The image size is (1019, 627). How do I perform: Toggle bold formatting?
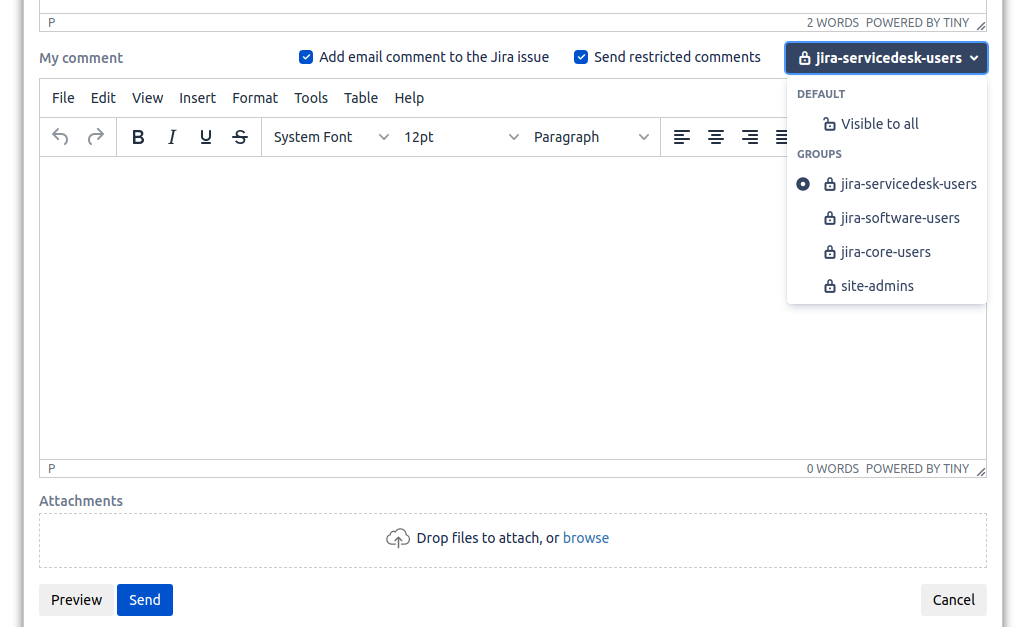(x=138, y=137)
